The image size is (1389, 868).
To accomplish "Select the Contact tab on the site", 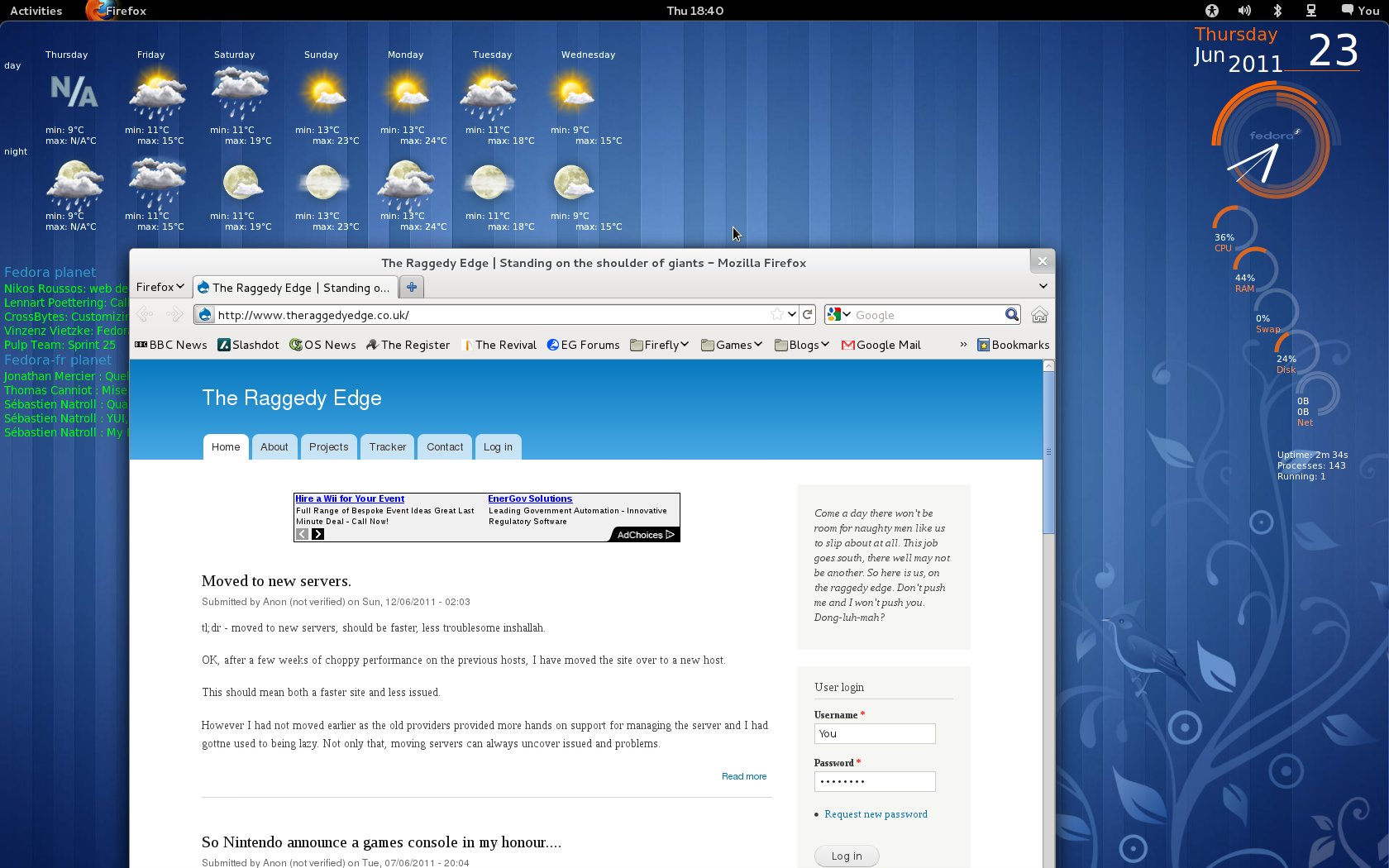I will click(445, 446).
